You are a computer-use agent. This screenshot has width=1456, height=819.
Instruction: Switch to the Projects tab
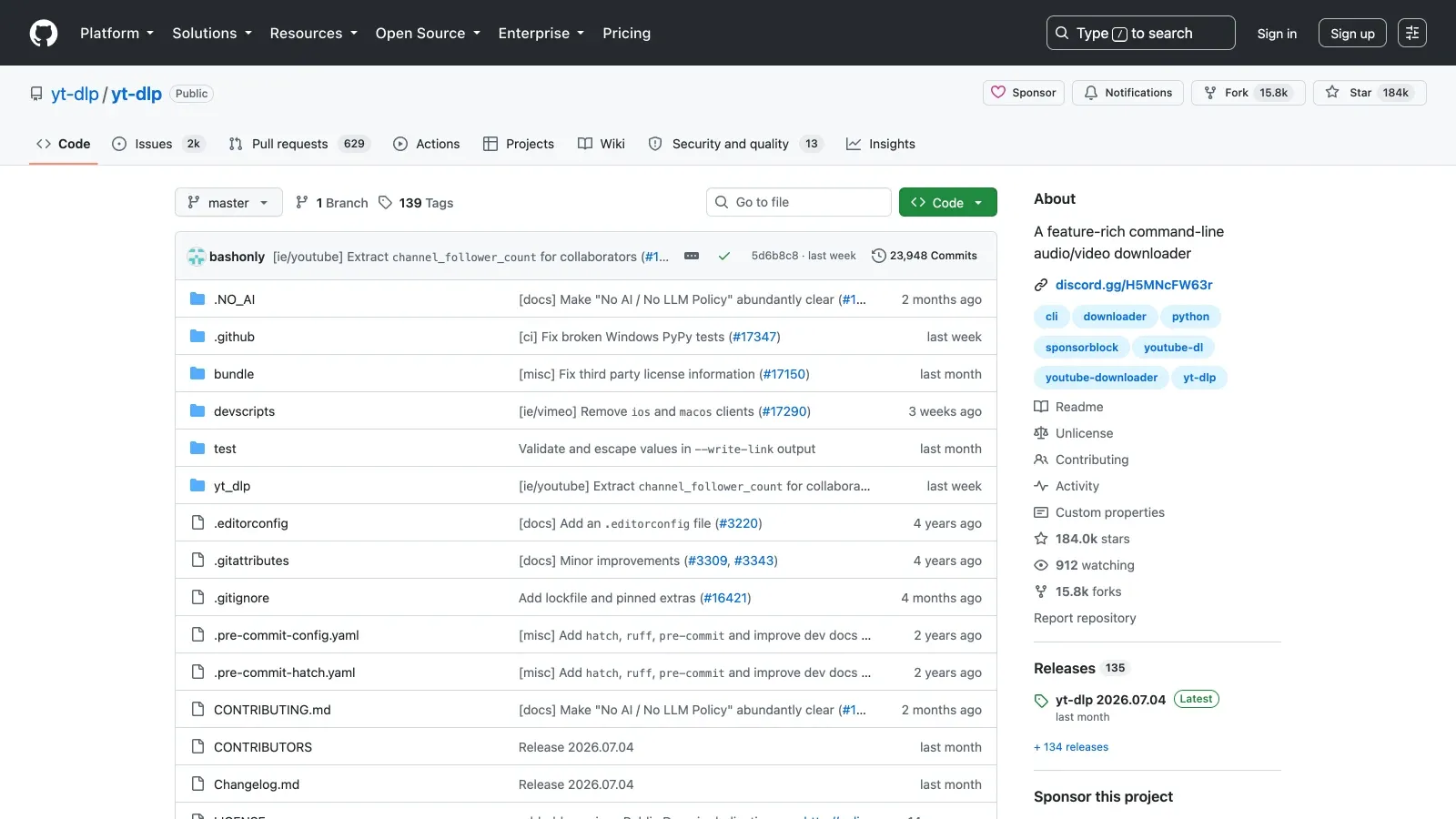click(519, 144)
